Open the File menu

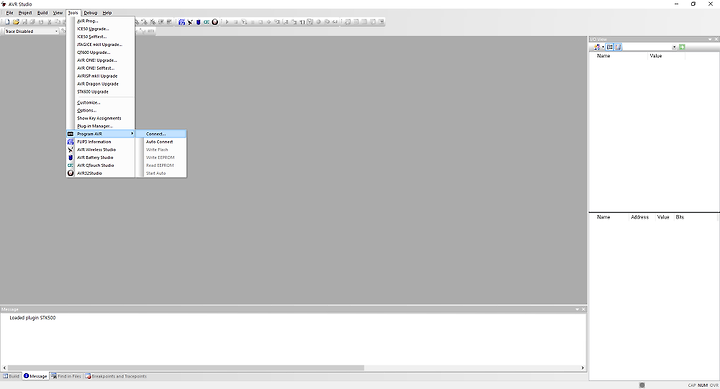point(9,13)
